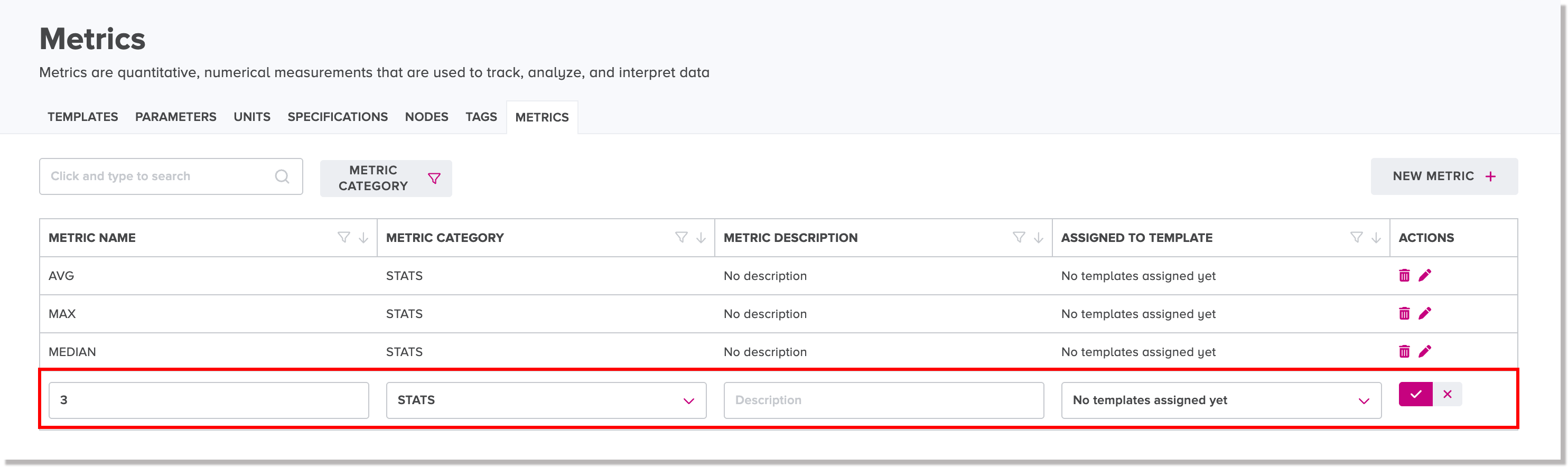Select the Metrics tab
Image resolution: width=1568 pixels, height=467 pixels.
(x=542, y=117)
